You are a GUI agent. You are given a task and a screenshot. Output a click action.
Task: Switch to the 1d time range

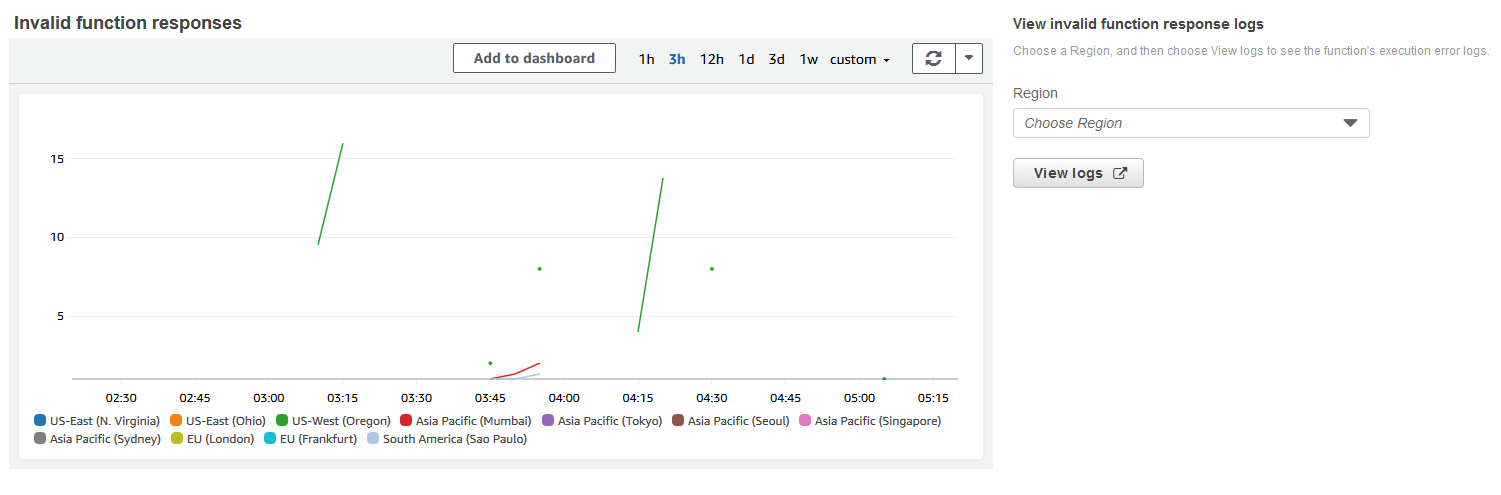tap(746, 59)
